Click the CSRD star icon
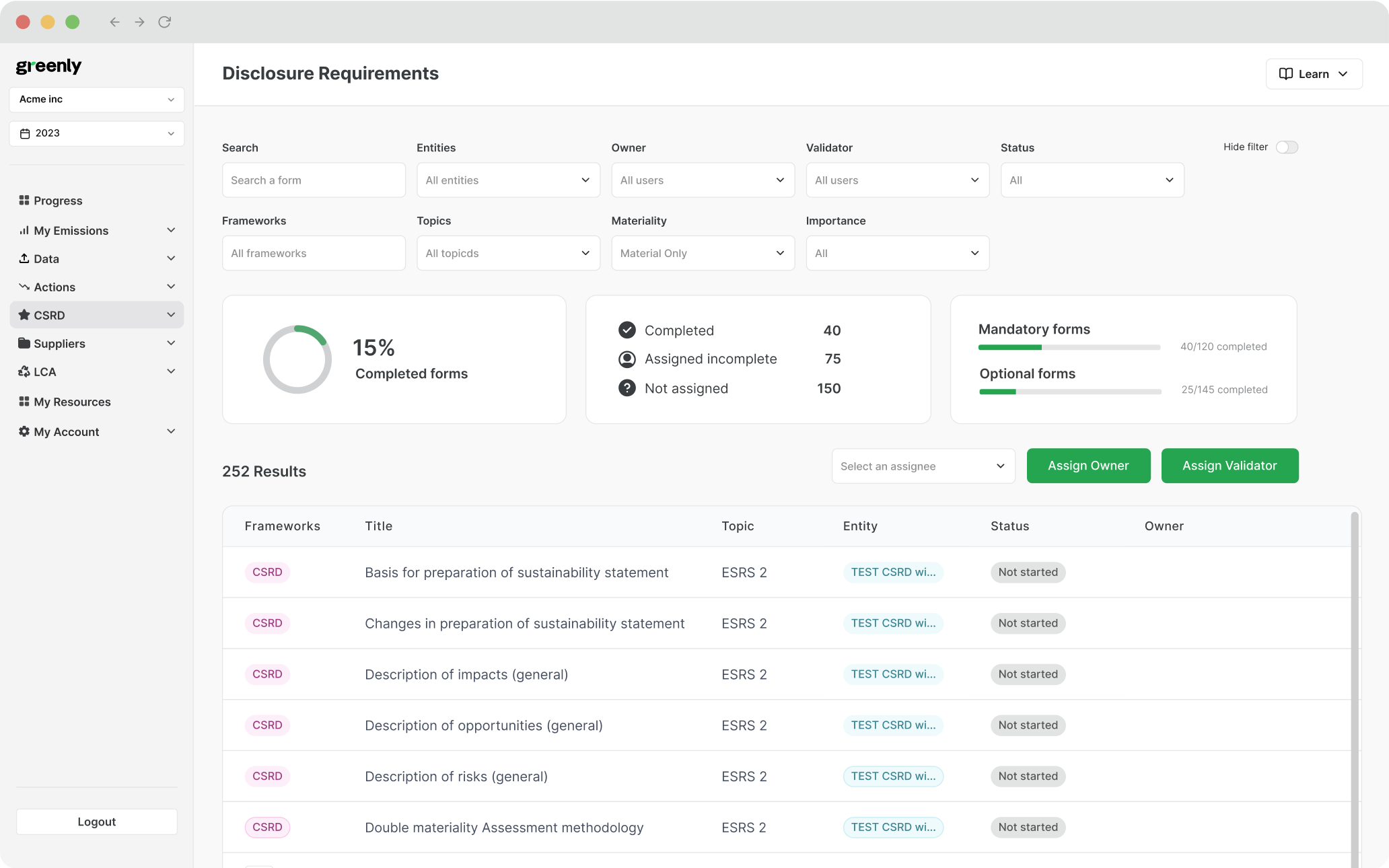The height and width of the screenshot is (868, 1389). pos(24,315)
